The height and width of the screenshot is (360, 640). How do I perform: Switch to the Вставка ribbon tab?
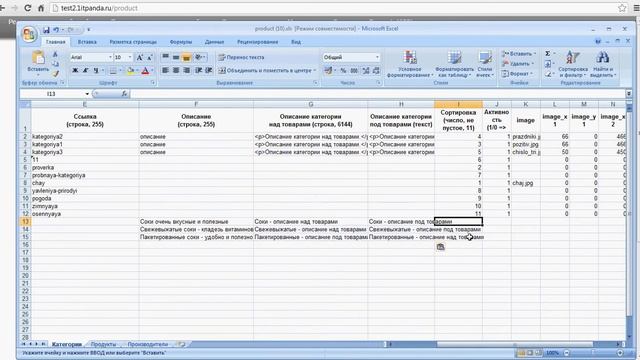(x=87, y=42)
